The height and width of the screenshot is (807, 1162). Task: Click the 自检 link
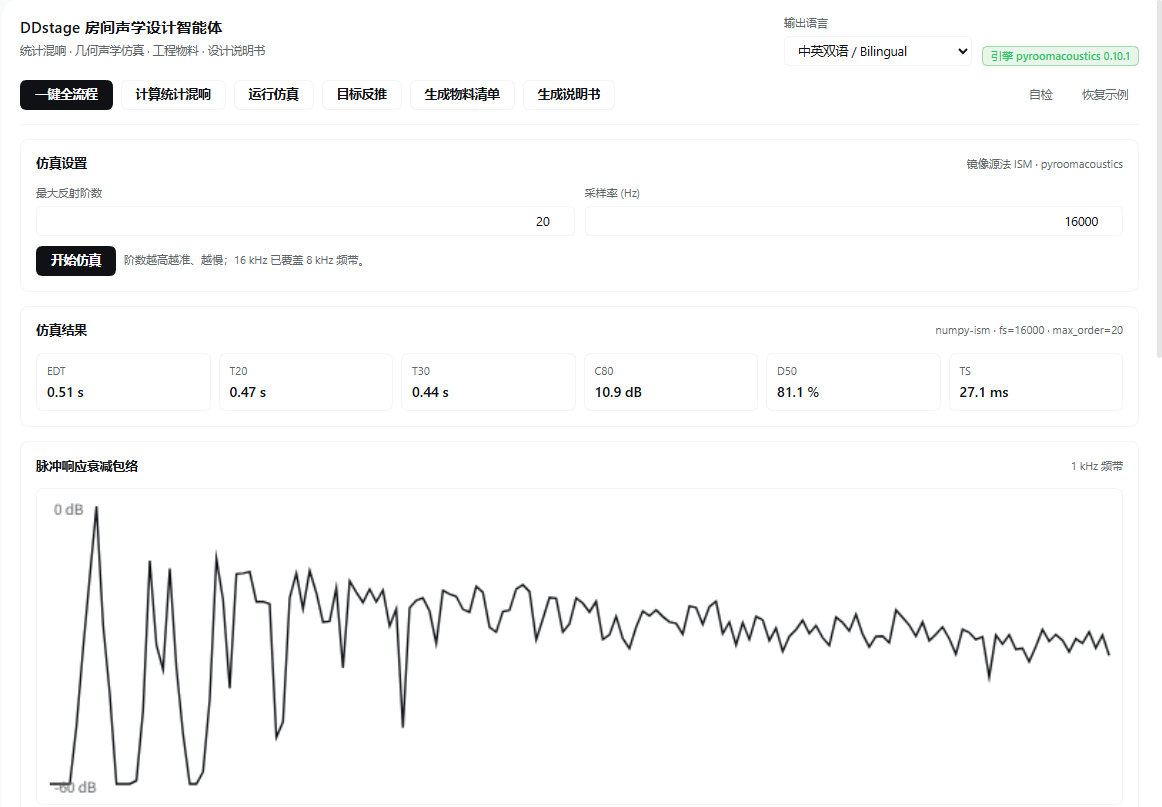pyautogui.click(x=1040, y=95)
